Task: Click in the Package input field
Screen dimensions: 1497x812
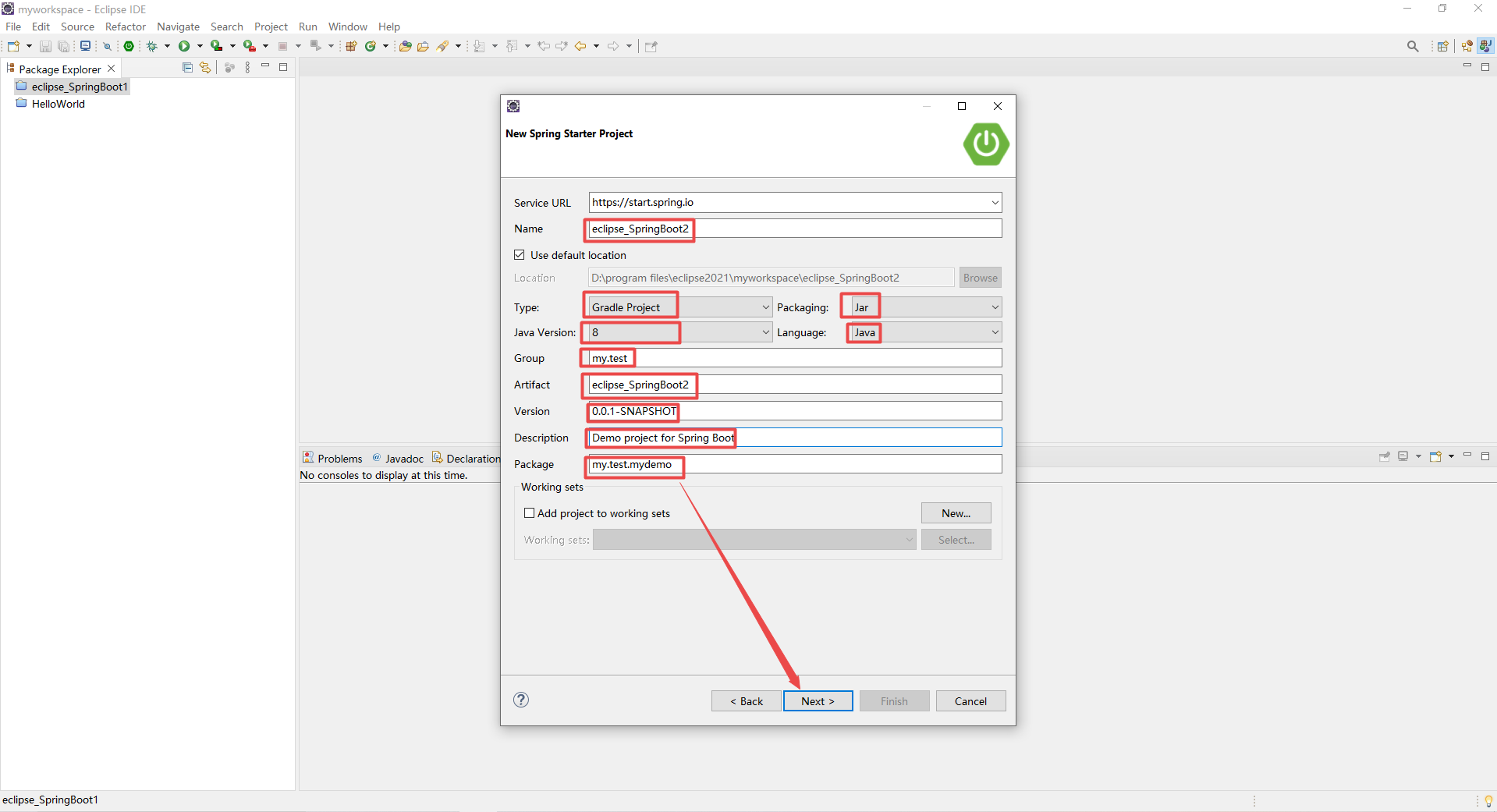Action: tap(795, 464)
